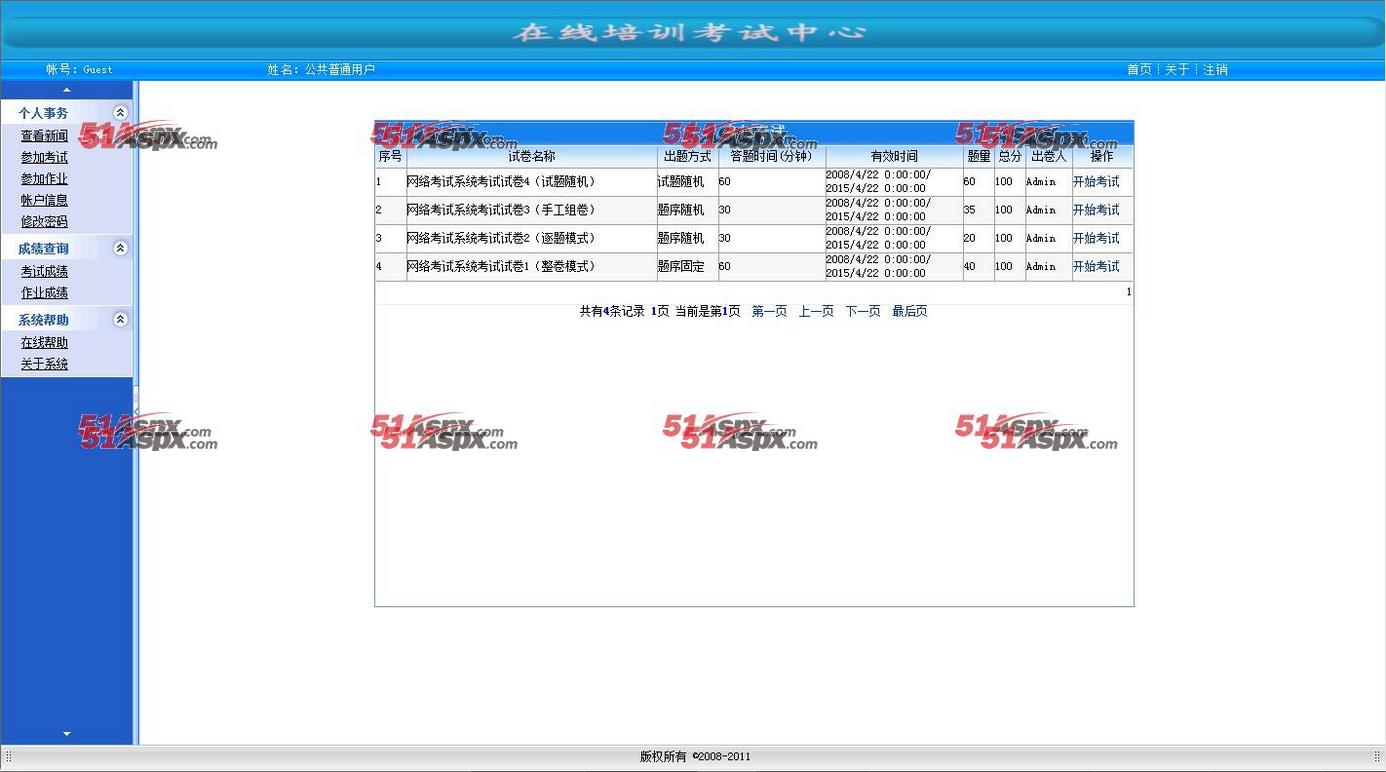Start exam 开始考试 for 试卷4
The width and height of the screenshot is (1386, 772).
coord(1096,182)
